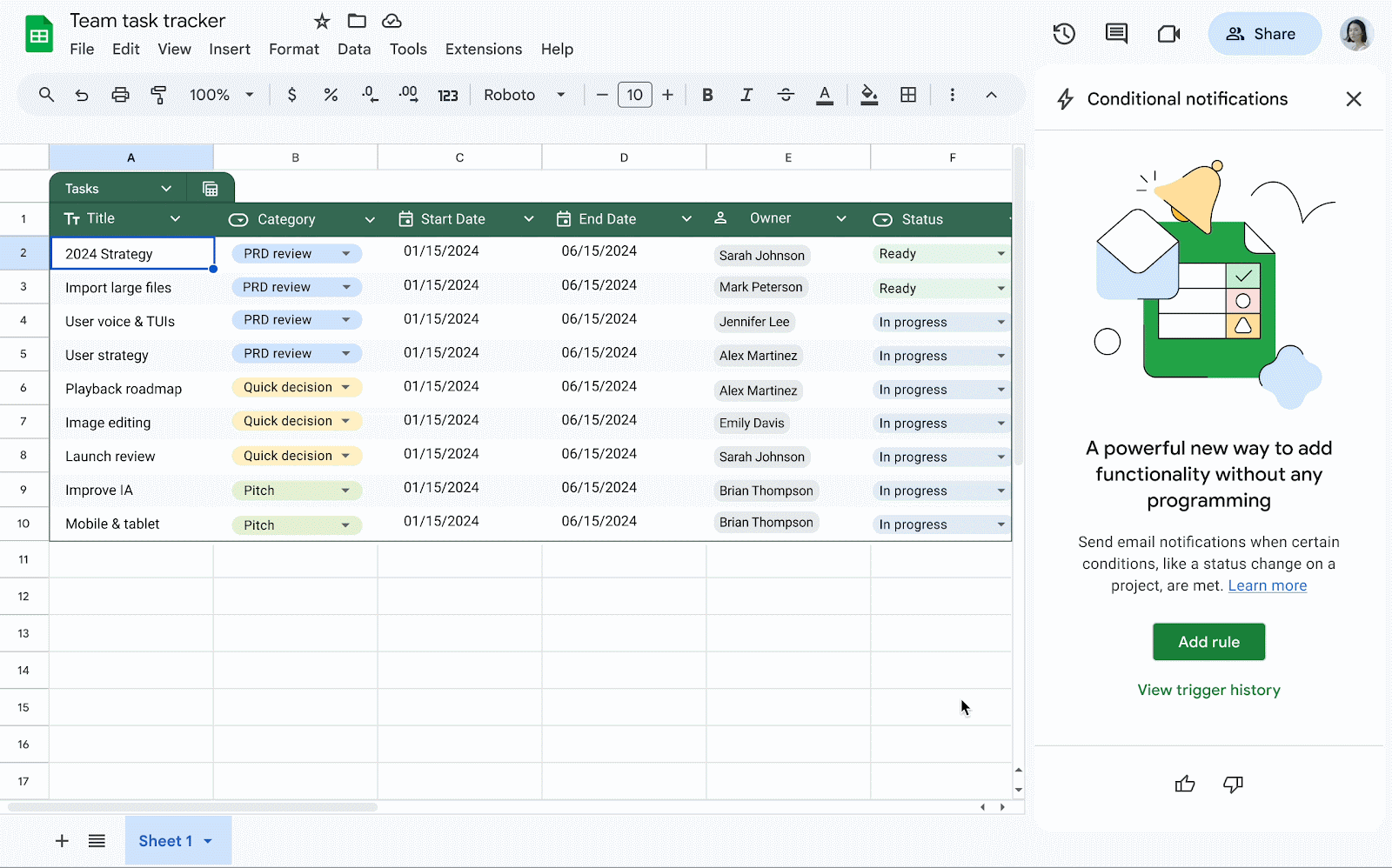Expand Status dropdown for 2024 Strategy row
The width and height of the screenshot is (1392, 868).
1000,254
